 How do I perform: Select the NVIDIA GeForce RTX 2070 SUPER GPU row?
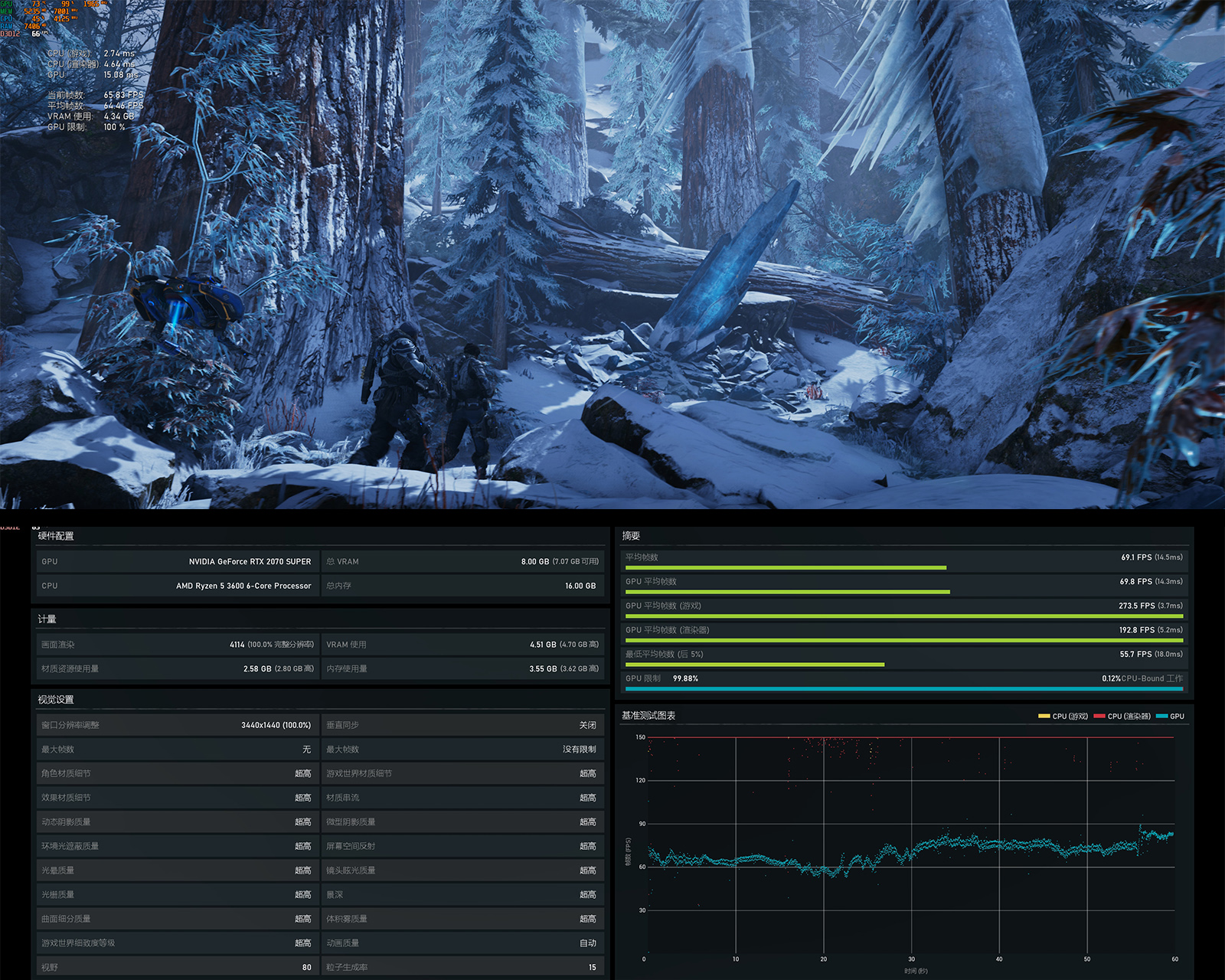click(x=176, y=561)
